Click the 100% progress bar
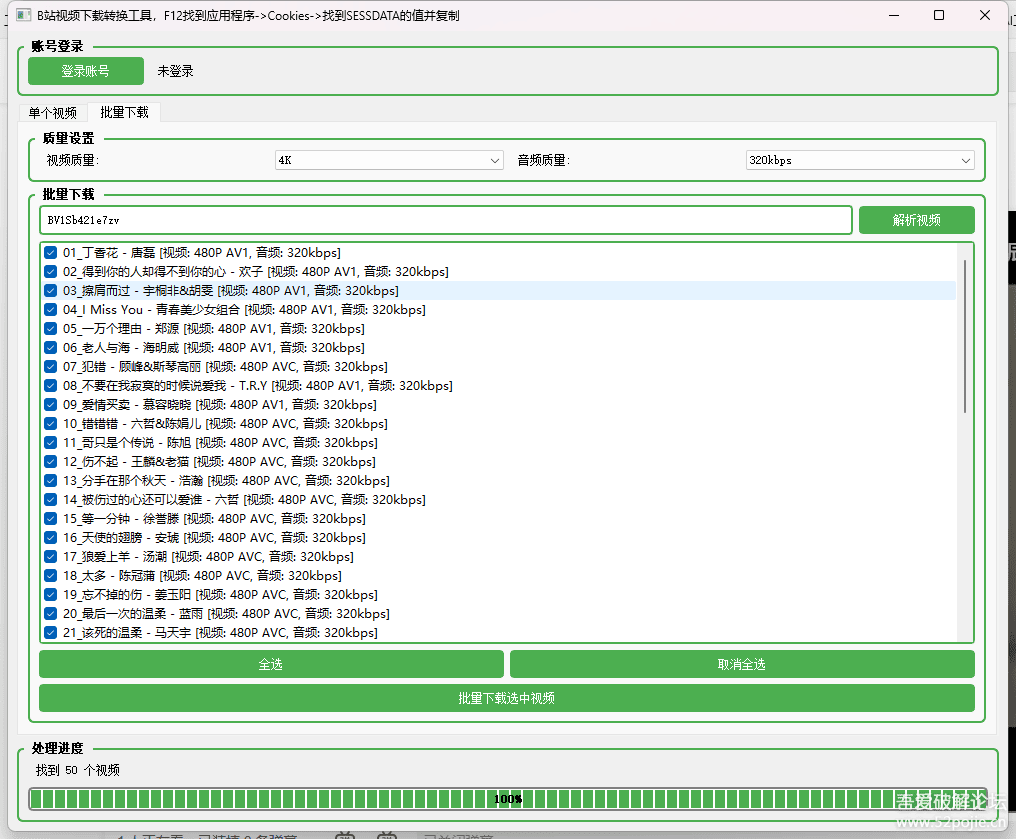 click(x=507, y=798)
